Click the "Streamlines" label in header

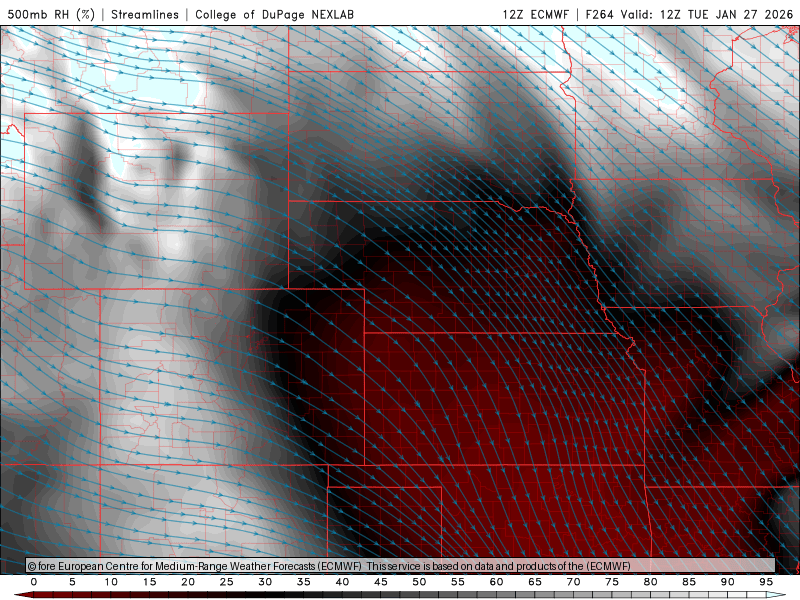tap(145, 14)
